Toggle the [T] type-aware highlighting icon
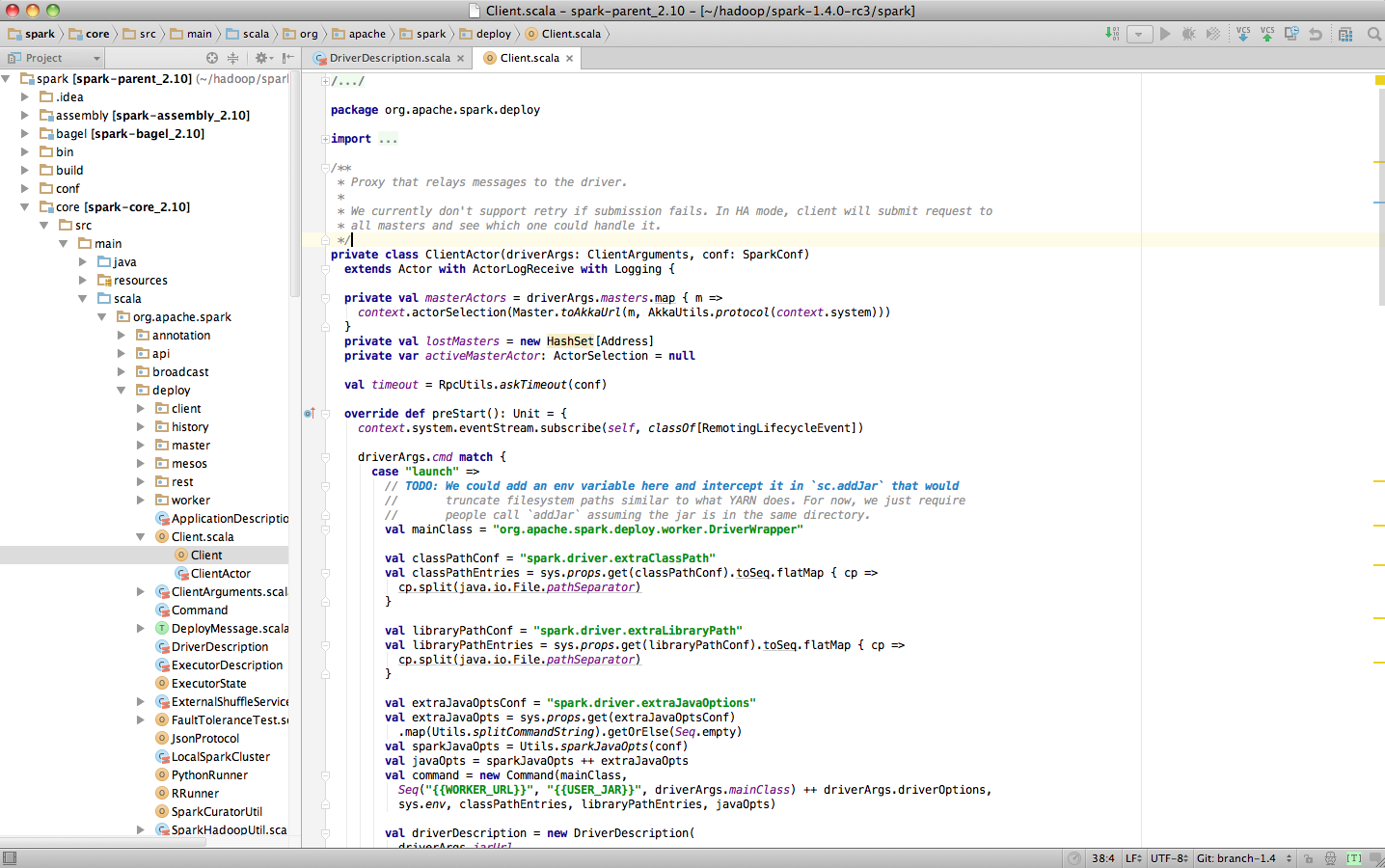 tap(1354, 858)
